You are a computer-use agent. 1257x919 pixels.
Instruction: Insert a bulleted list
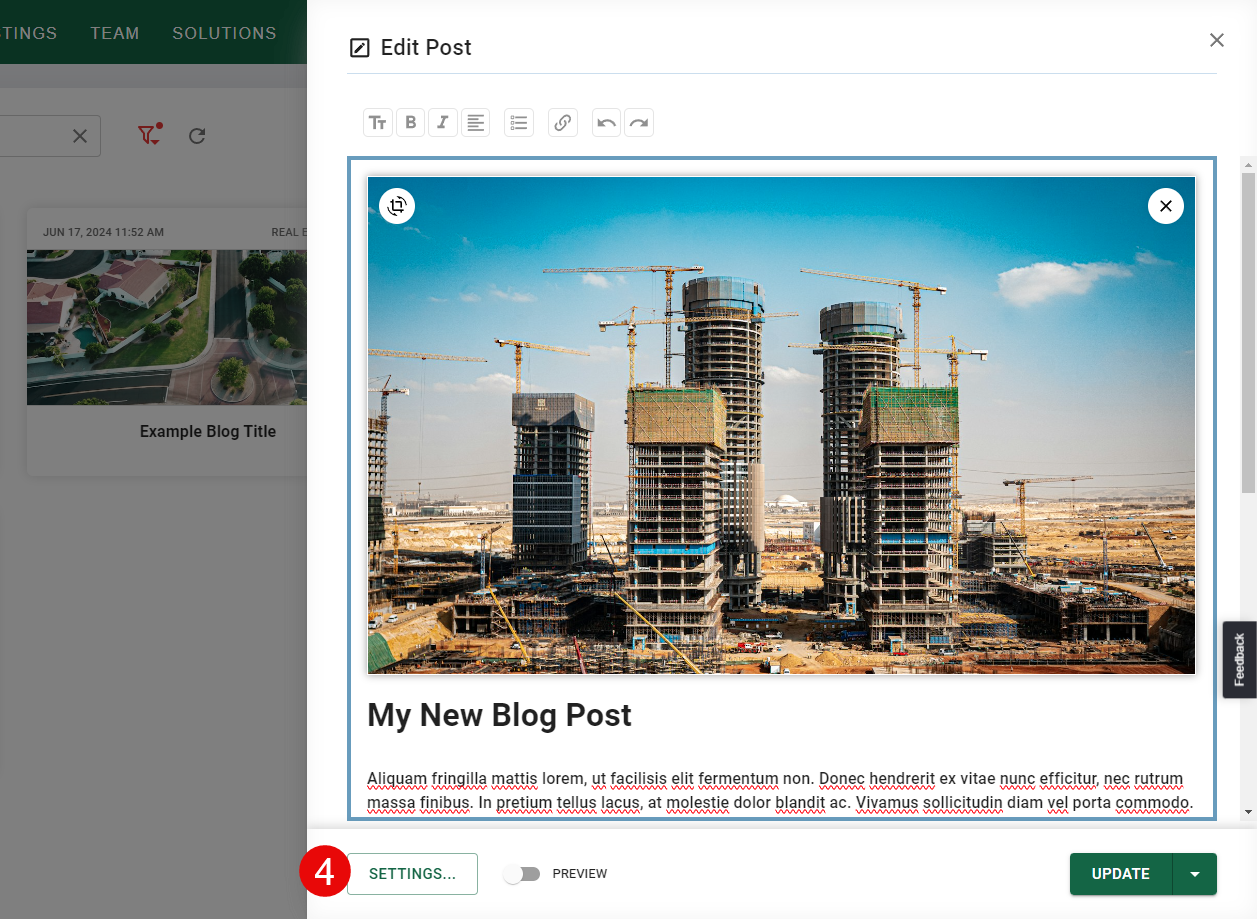(519, 123)
